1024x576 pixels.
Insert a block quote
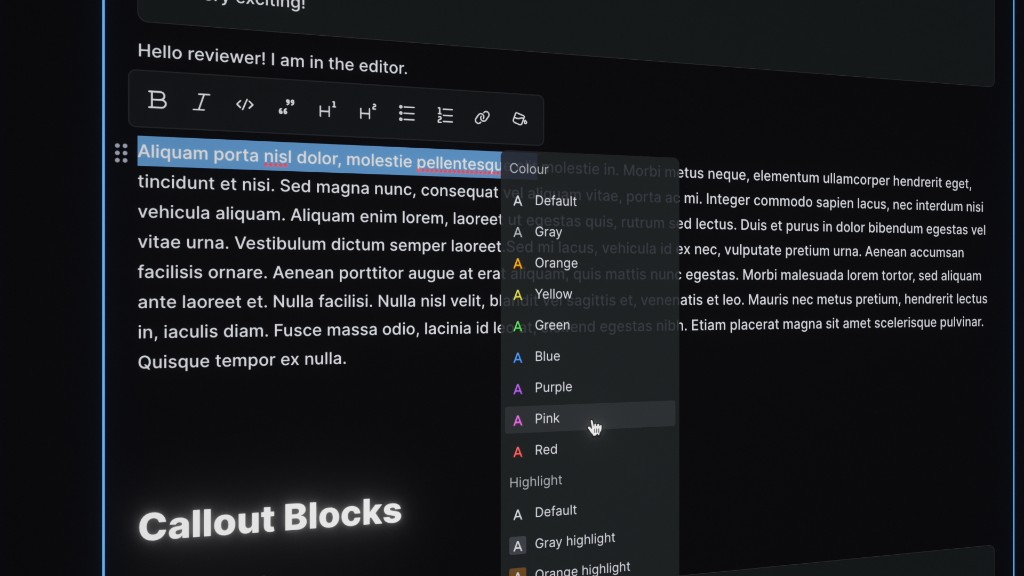click(x=286, y=108)
